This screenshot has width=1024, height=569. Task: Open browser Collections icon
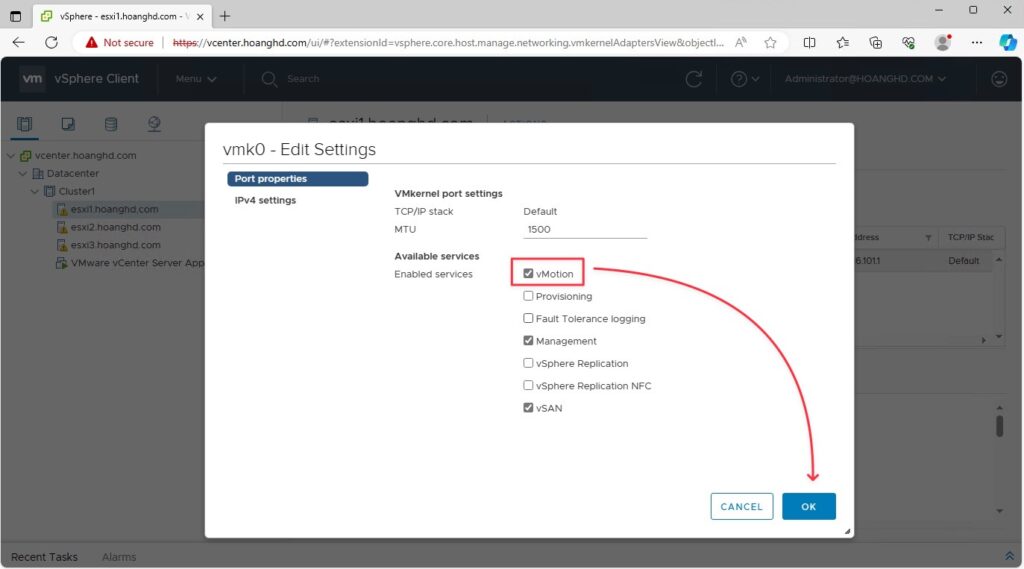[x=876, y=42]
